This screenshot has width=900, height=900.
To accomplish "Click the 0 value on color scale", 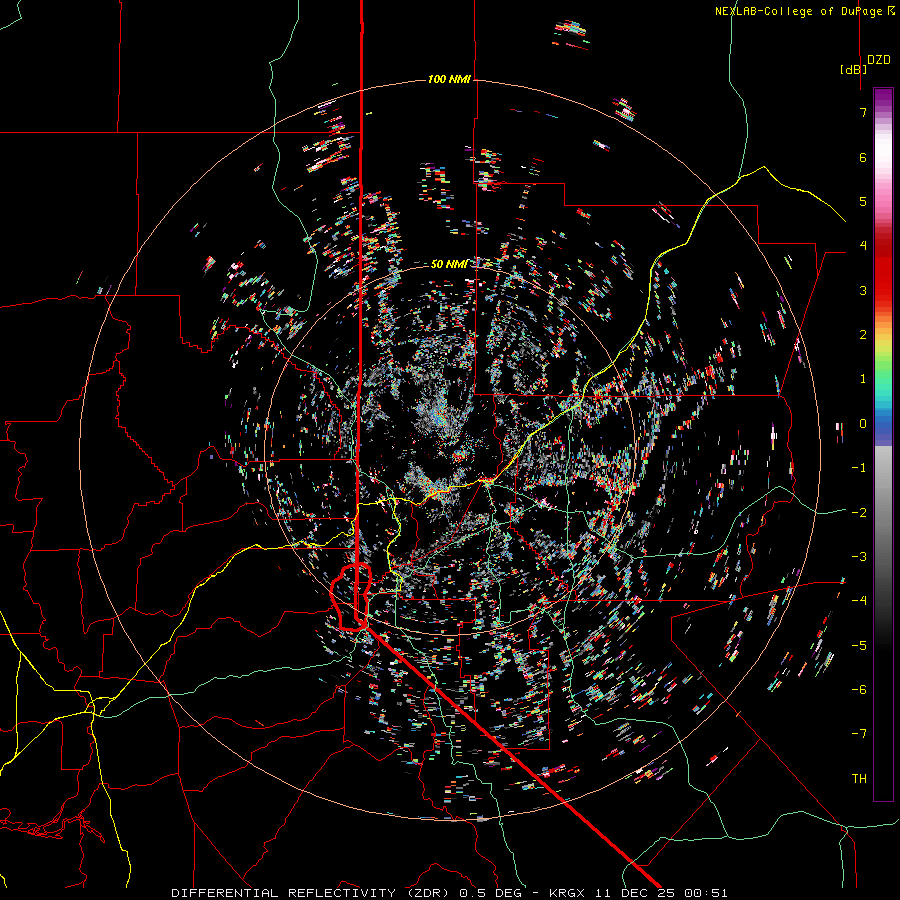I will coord(863,424).
